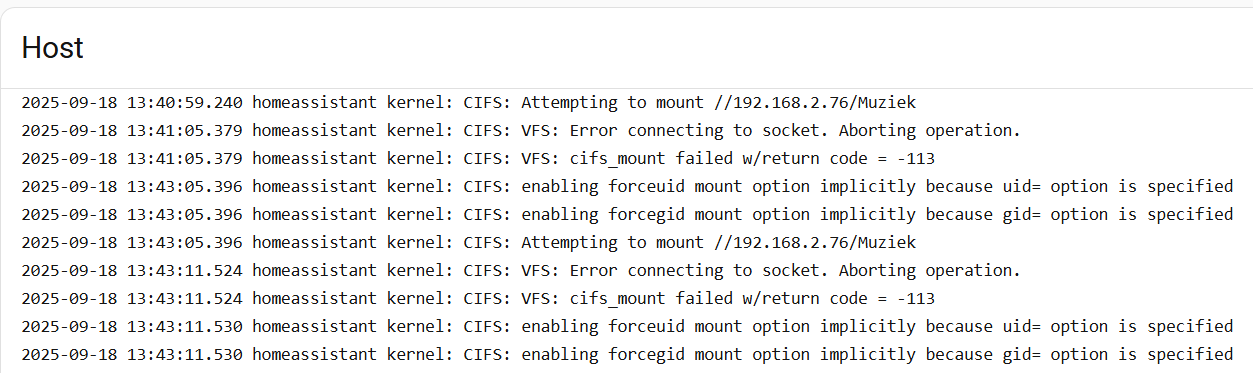Click the 13:43:11.524 Error connecting to socket line
Screen dimensions: 1253x373
(521, 270)
